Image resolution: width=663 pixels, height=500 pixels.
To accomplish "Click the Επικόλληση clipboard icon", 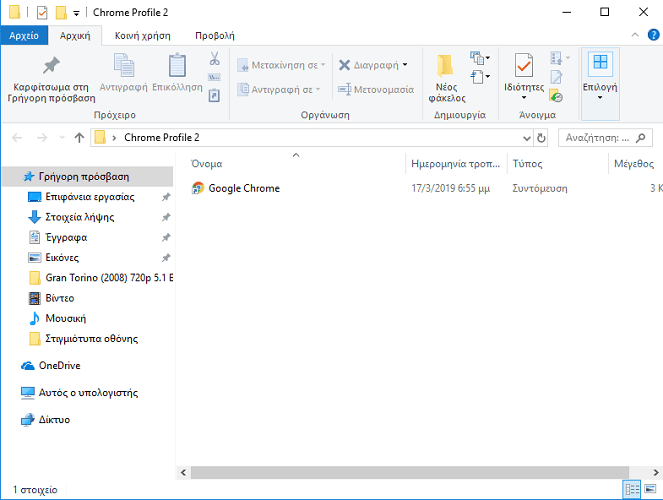I will (x=177, y=65).
